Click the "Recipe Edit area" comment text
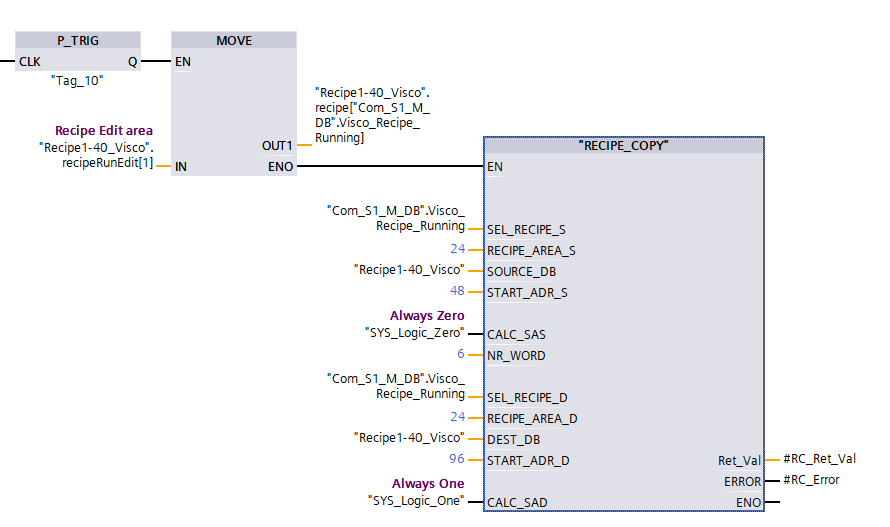The height and width of the screenshot is (527, 890). pos(104,130)
